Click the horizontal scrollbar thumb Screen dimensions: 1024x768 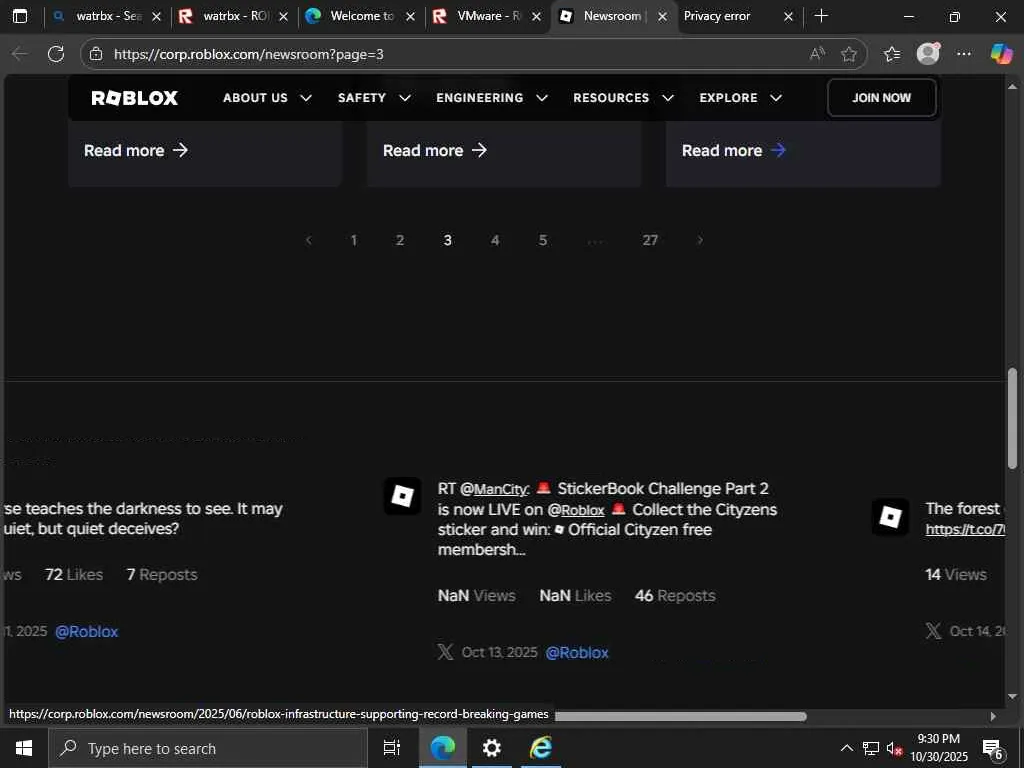point(680,716)
